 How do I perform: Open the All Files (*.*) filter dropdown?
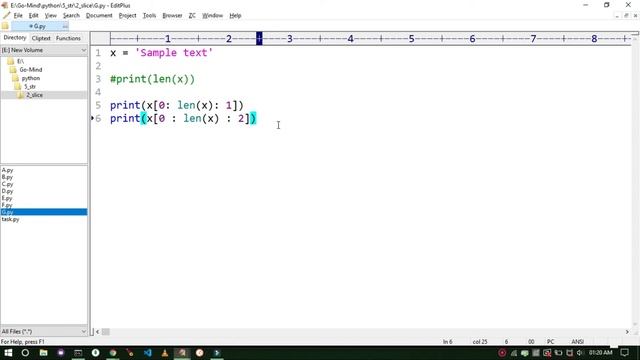tap(44, 331)
